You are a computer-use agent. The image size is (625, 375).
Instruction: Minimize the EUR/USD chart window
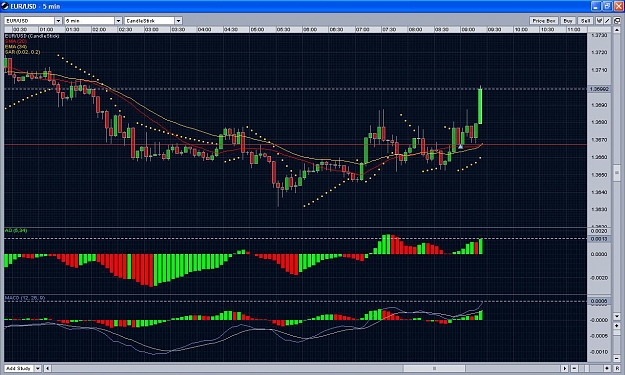pos(596,6)
